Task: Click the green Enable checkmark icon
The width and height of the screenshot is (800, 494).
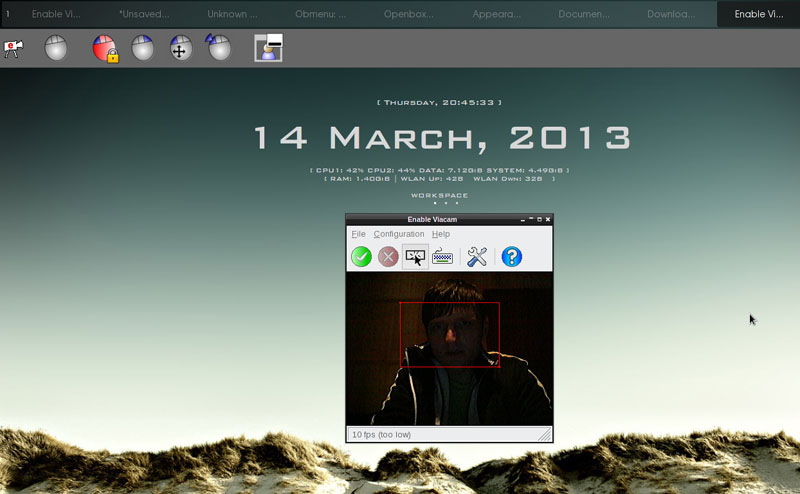Action: [x=361, y=257]
